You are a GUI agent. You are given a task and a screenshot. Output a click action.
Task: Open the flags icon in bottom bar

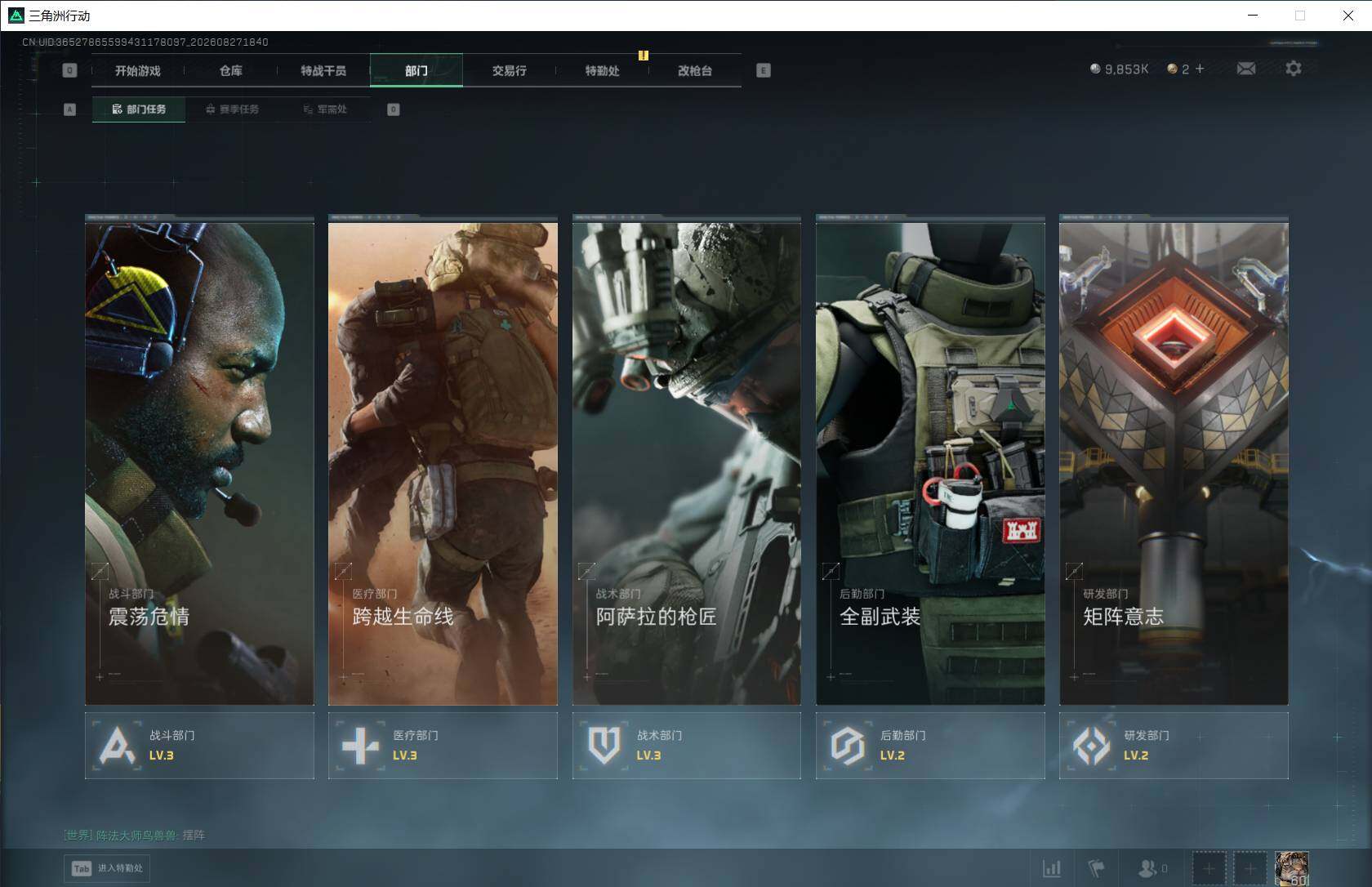1096,868
